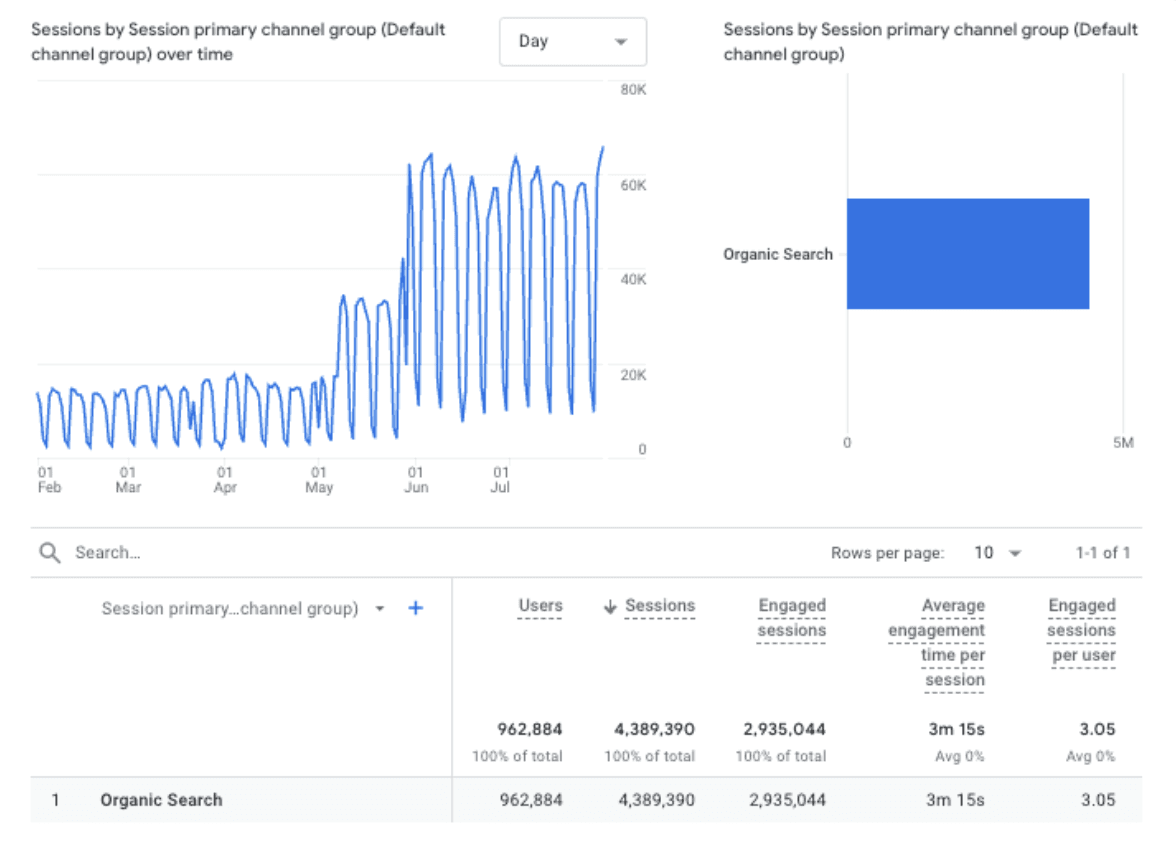Open the Day granularity dropdown
Image resolution: width=1176 pixels, height=858 pixels.
573,42
